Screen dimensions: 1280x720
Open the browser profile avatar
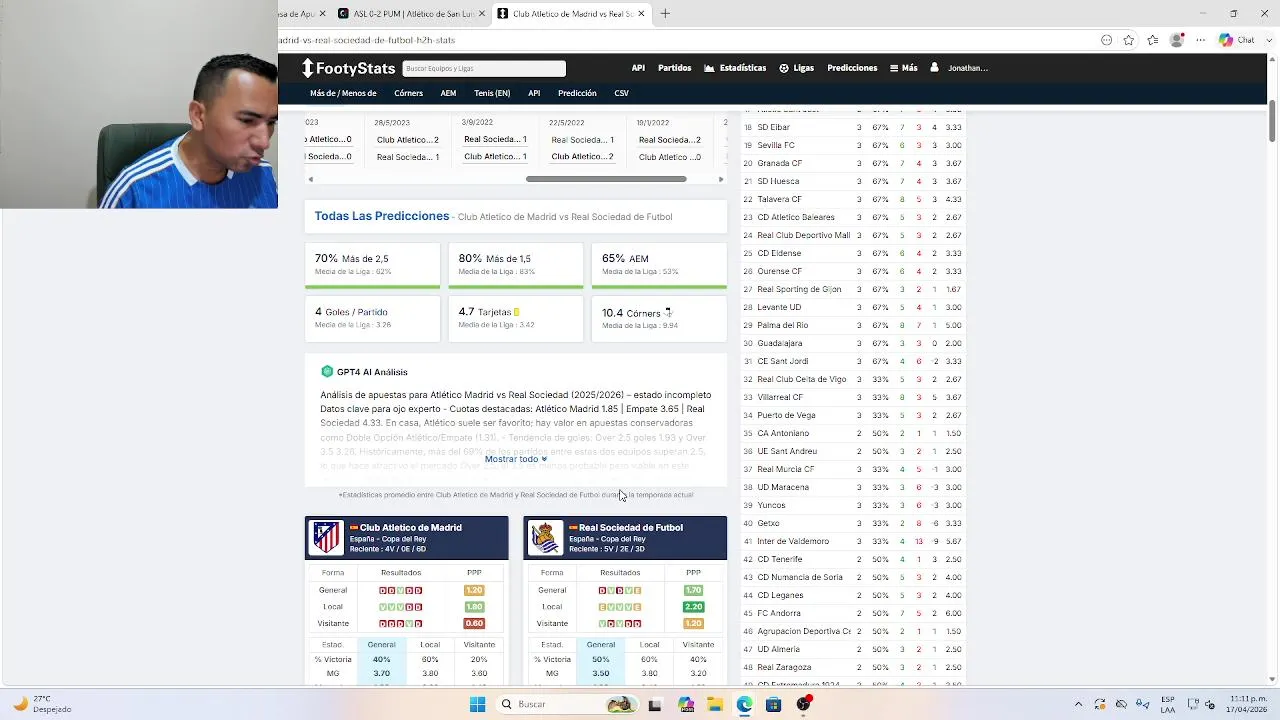click(1177, 40)
